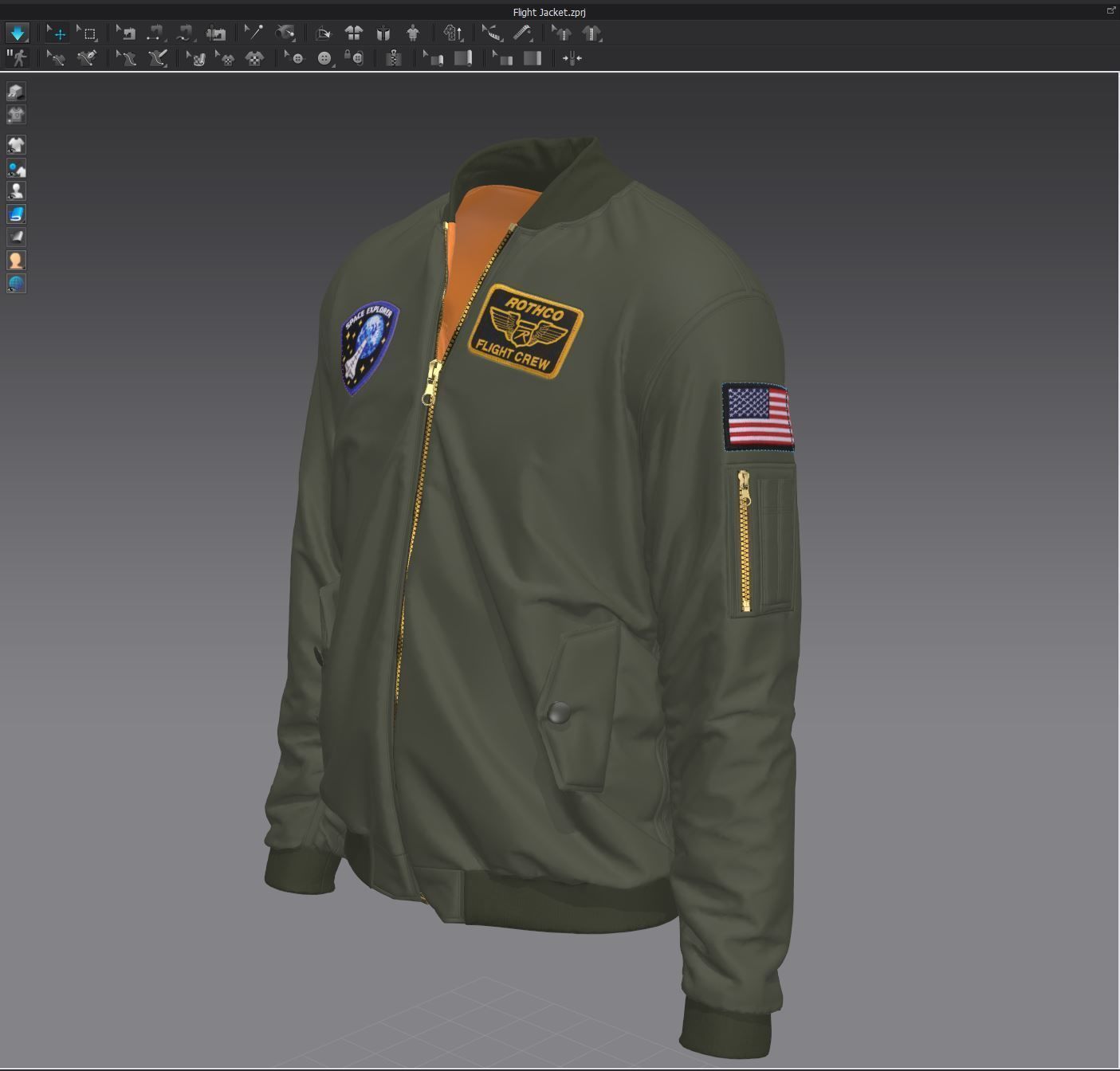The height and width of the screenshot is (1071, 1120).
Task: Toggle textured garment surface display
Action: tap(16, 214)
